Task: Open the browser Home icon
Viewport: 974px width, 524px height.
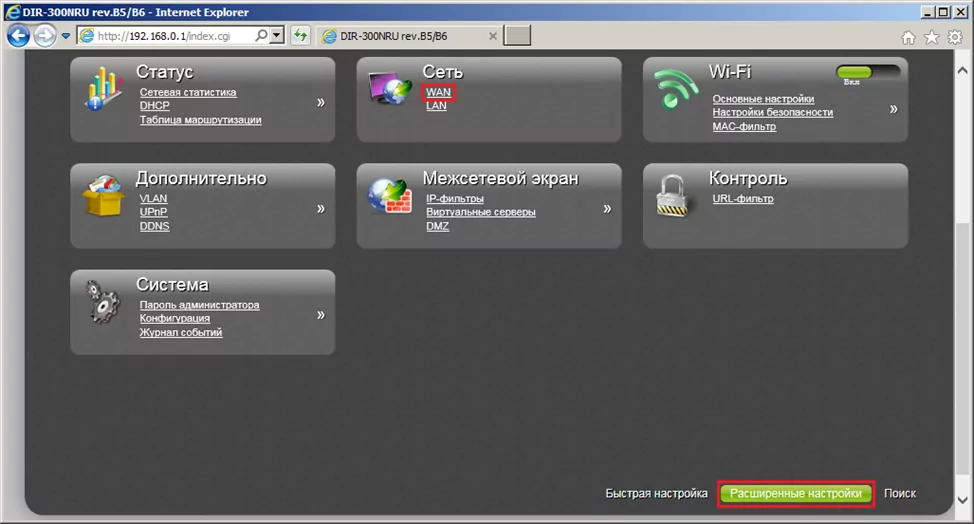Action: (x=908, y=38)
